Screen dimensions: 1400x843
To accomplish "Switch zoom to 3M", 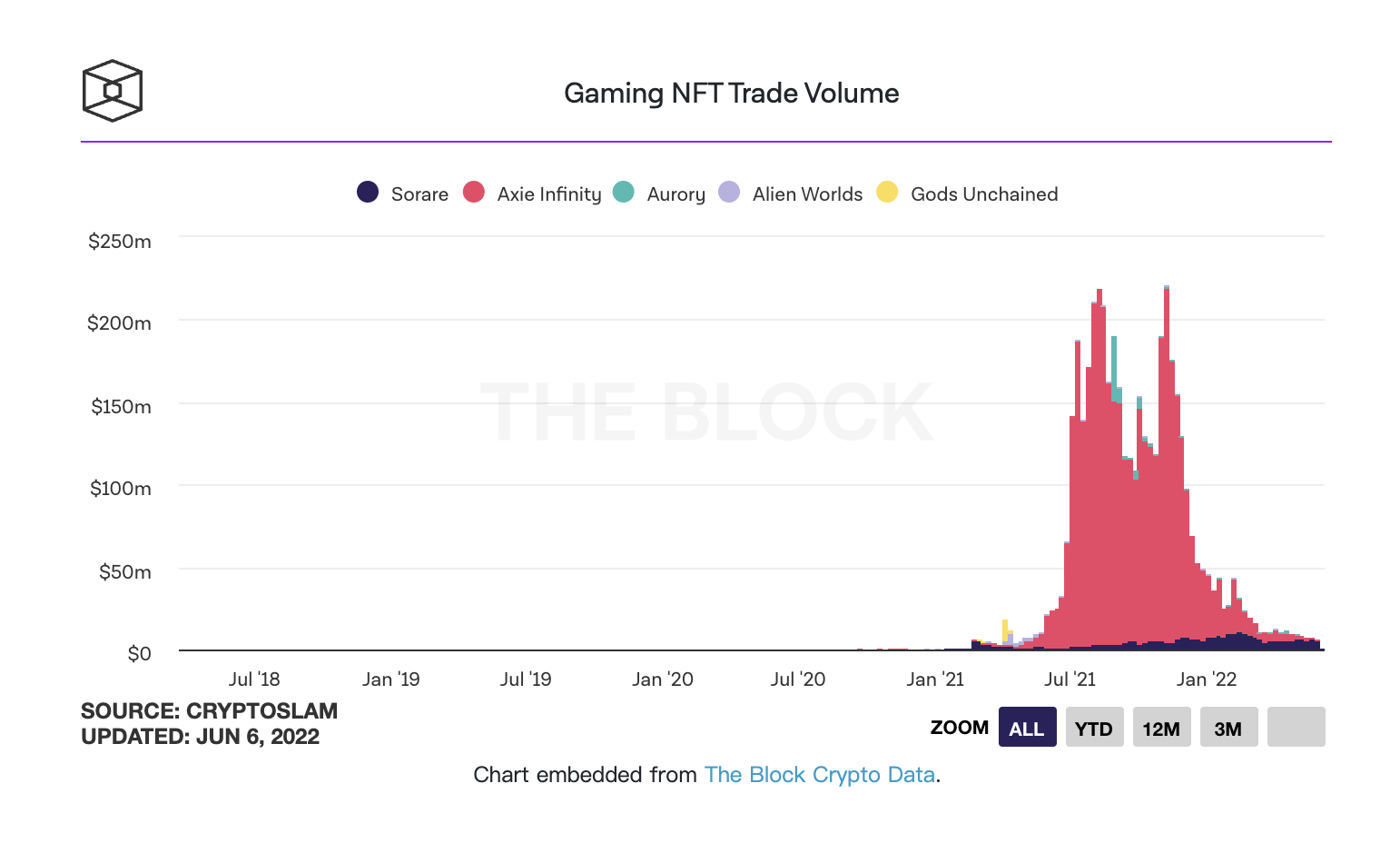I will click(x=1228, y=727).
